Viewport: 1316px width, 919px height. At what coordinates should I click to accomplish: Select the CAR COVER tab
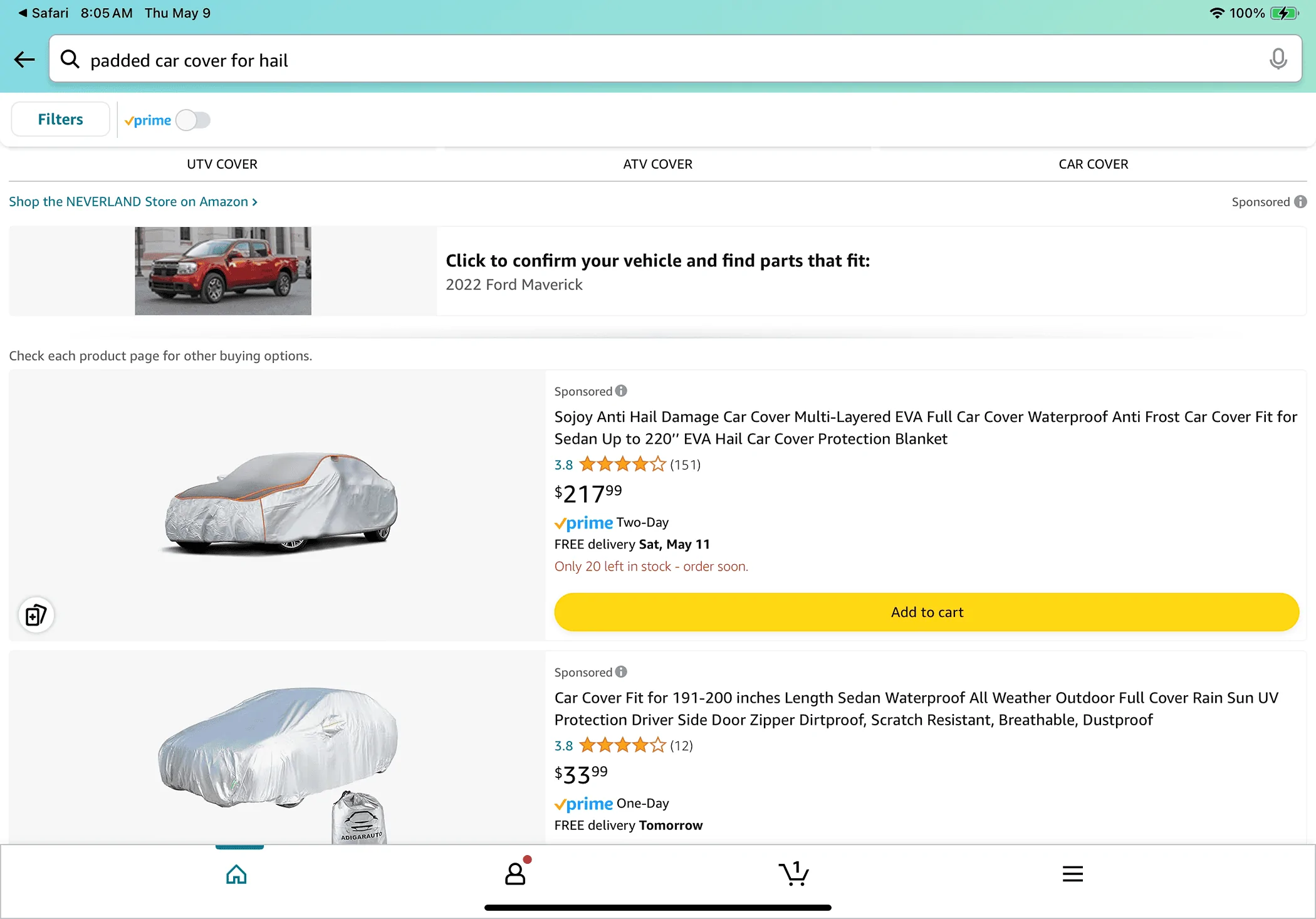click(1093, 164)
